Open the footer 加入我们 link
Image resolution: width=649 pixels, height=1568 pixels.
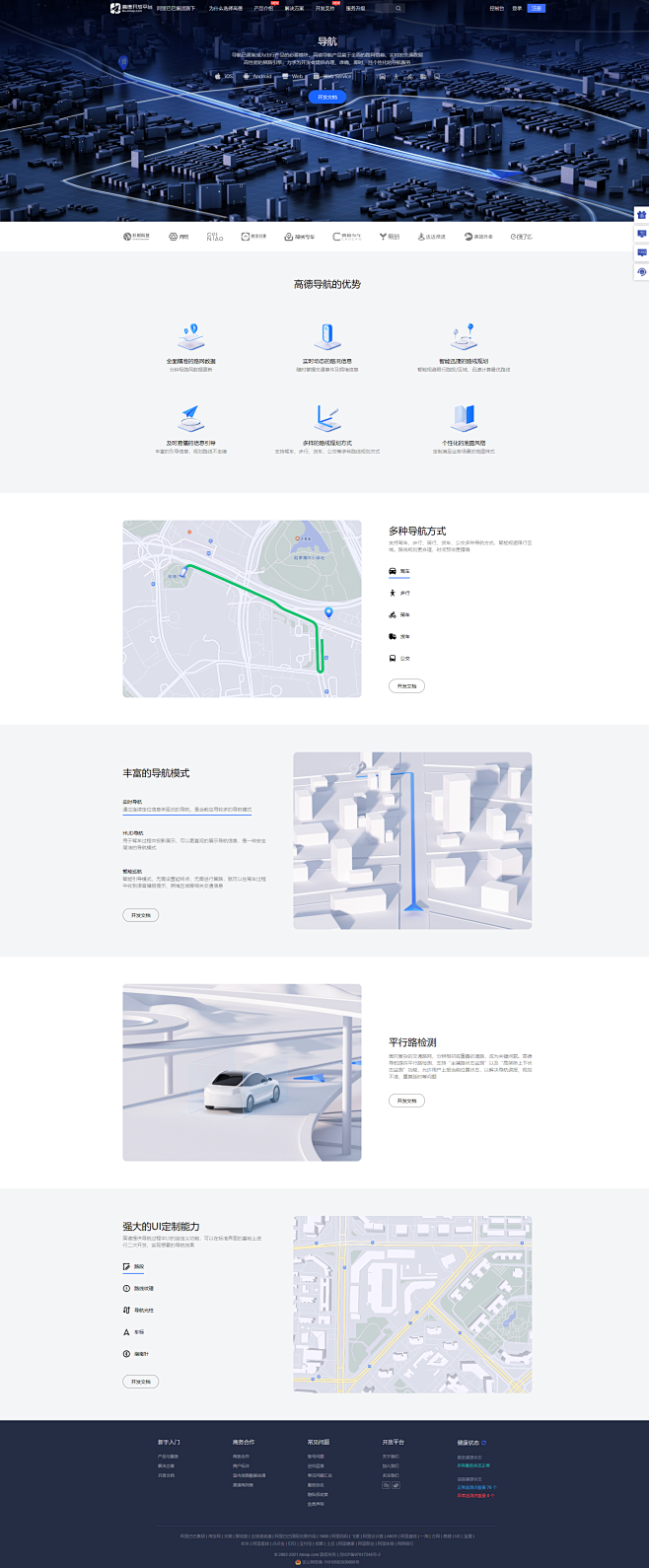point(391,1465)
